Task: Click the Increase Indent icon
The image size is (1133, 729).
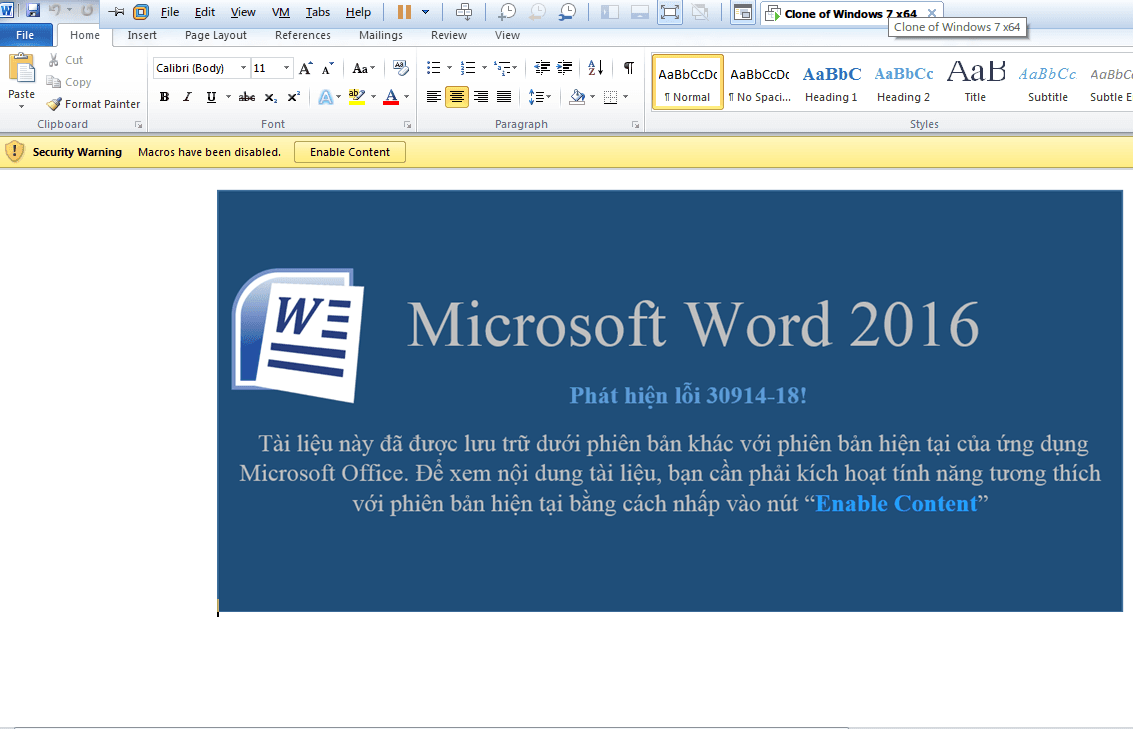Action: (564, 68)
